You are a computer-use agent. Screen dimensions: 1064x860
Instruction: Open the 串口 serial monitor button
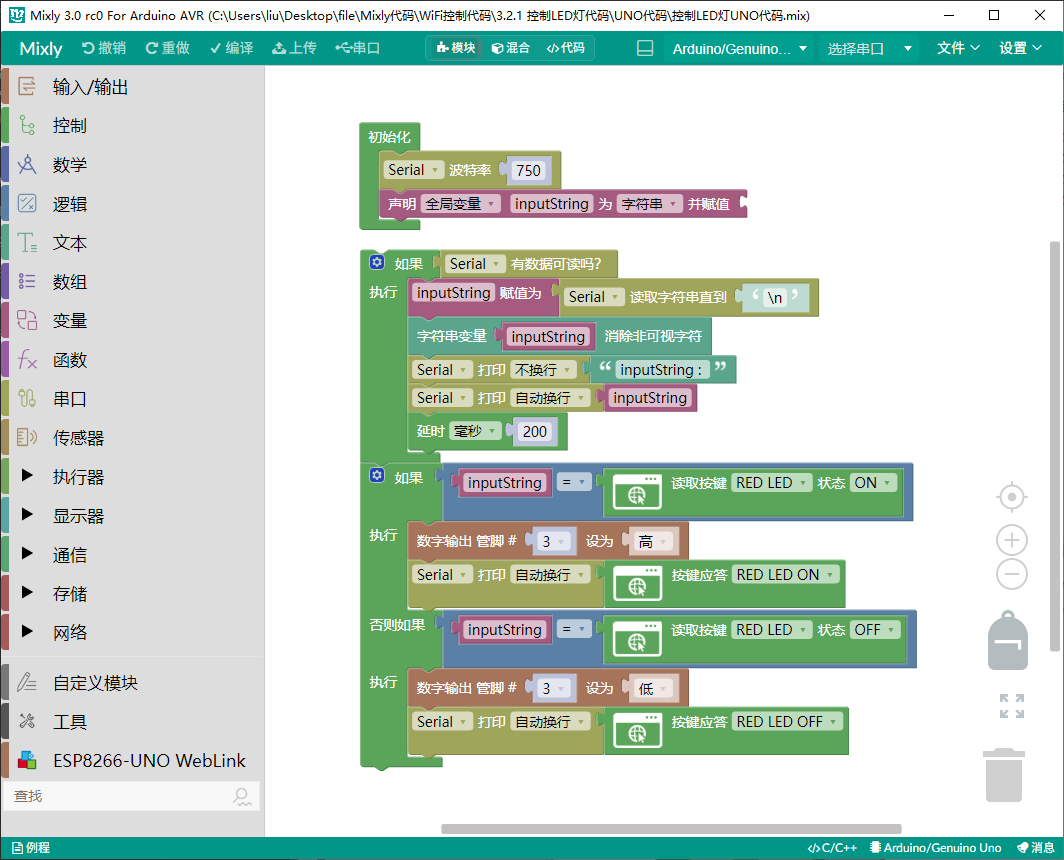tap(358, 48)
